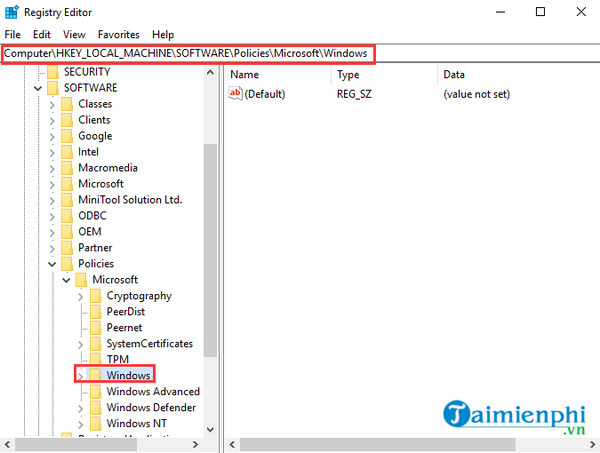Click the (value not set) data cell
Viewport: 600px width, 453px height.
476,94
